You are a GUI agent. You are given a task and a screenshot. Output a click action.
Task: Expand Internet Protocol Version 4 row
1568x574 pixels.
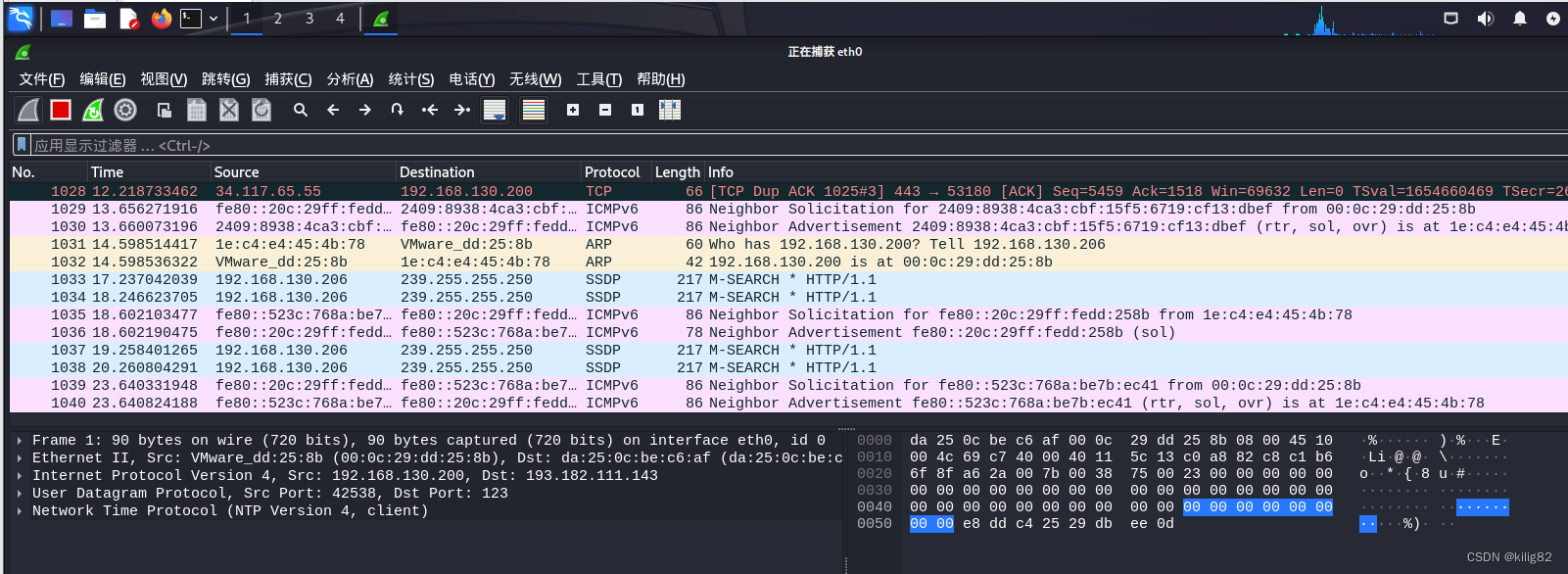tap(20, 476)
